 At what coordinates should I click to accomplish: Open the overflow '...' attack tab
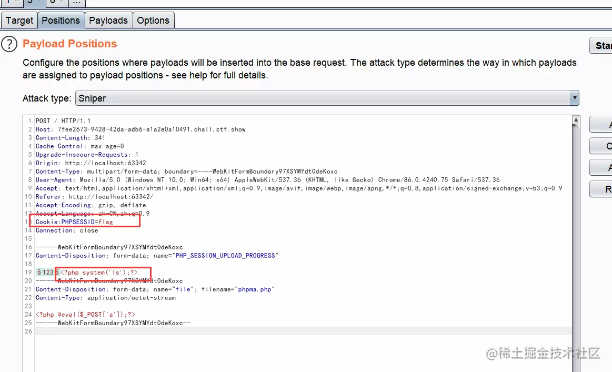(x=76, y=2)
